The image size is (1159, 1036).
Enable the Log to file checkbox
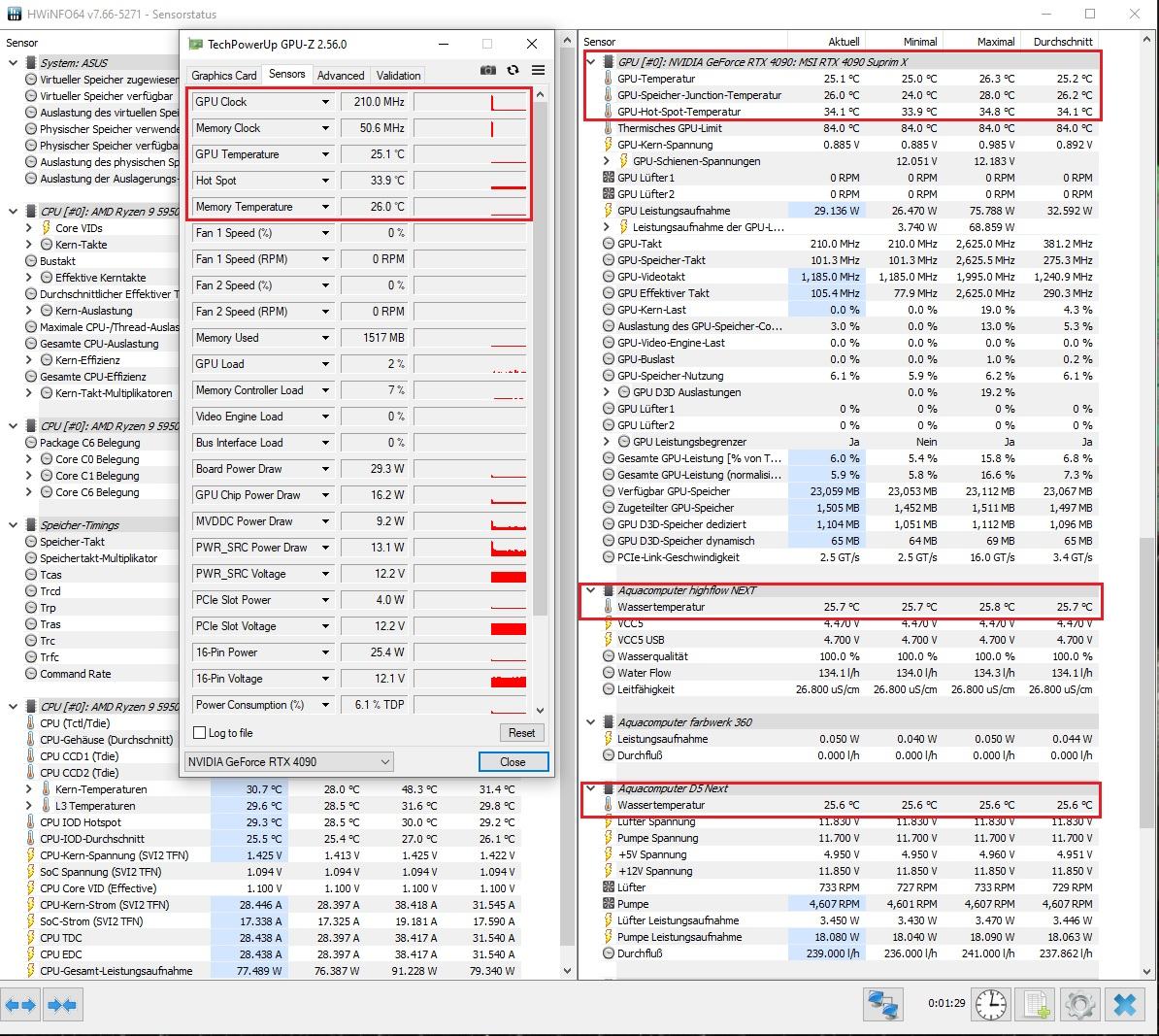(199, 733)
